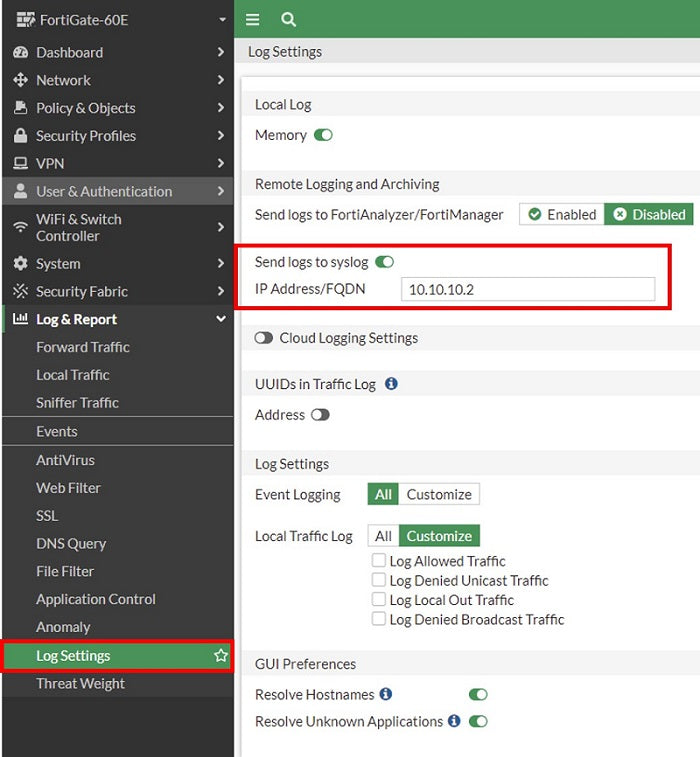Open AntiVirus log page
The height and width of the screenshot is (757, 700).
65,460
